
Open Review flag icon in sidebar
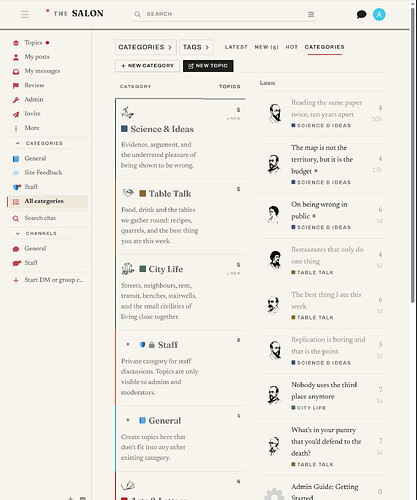(16, 86)
